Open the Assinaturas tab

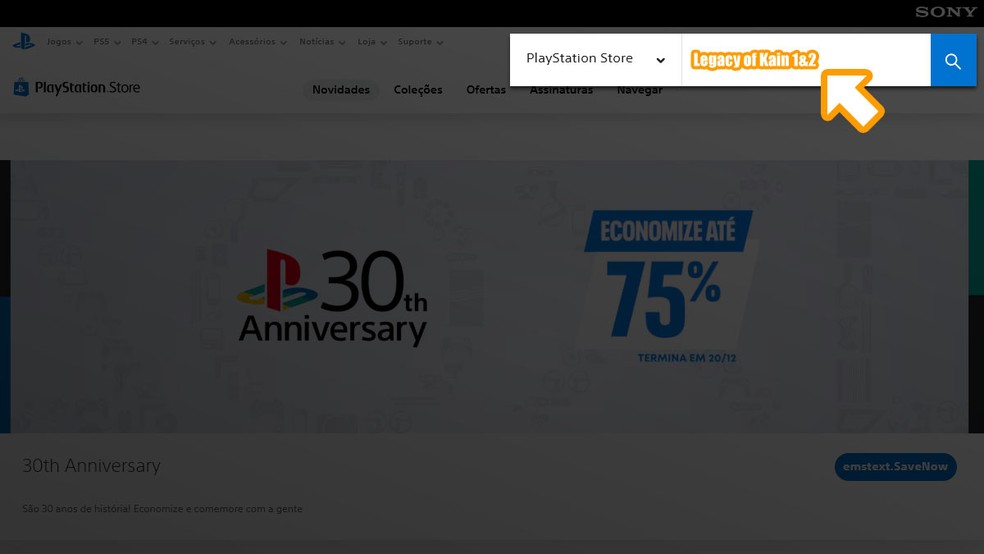(561, 90)
